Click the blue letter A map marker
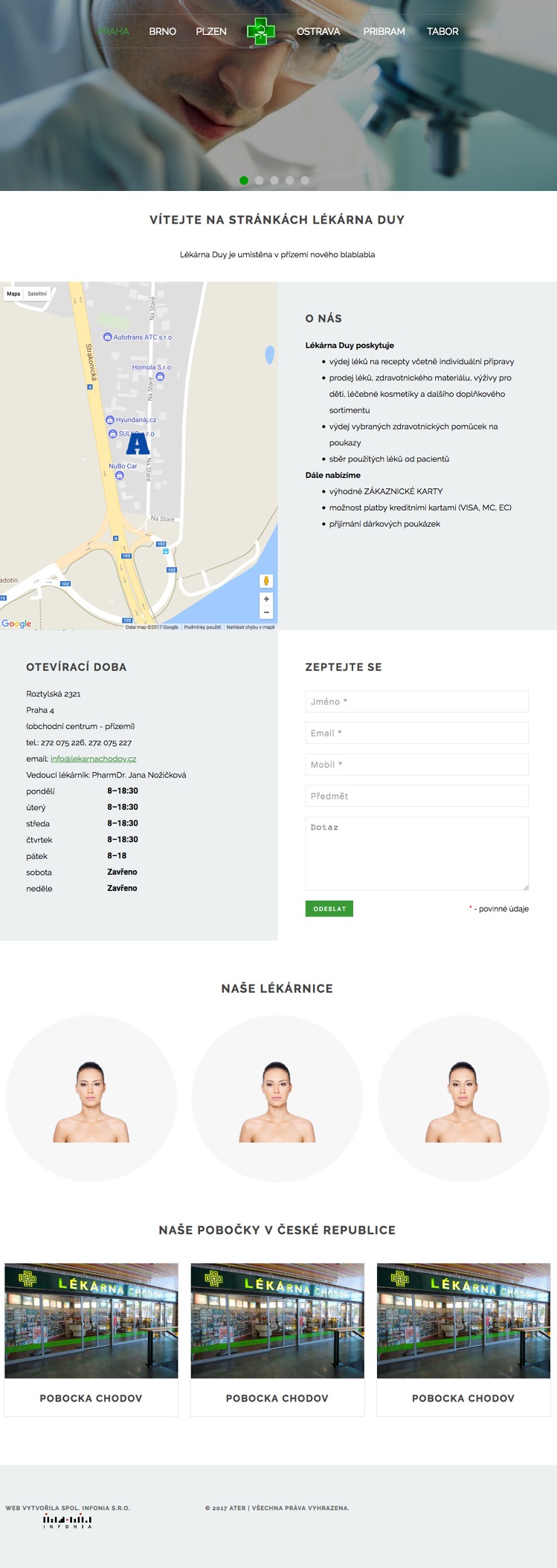The height and width of the screenshot is (1568, 557). (x=138, y=444)
